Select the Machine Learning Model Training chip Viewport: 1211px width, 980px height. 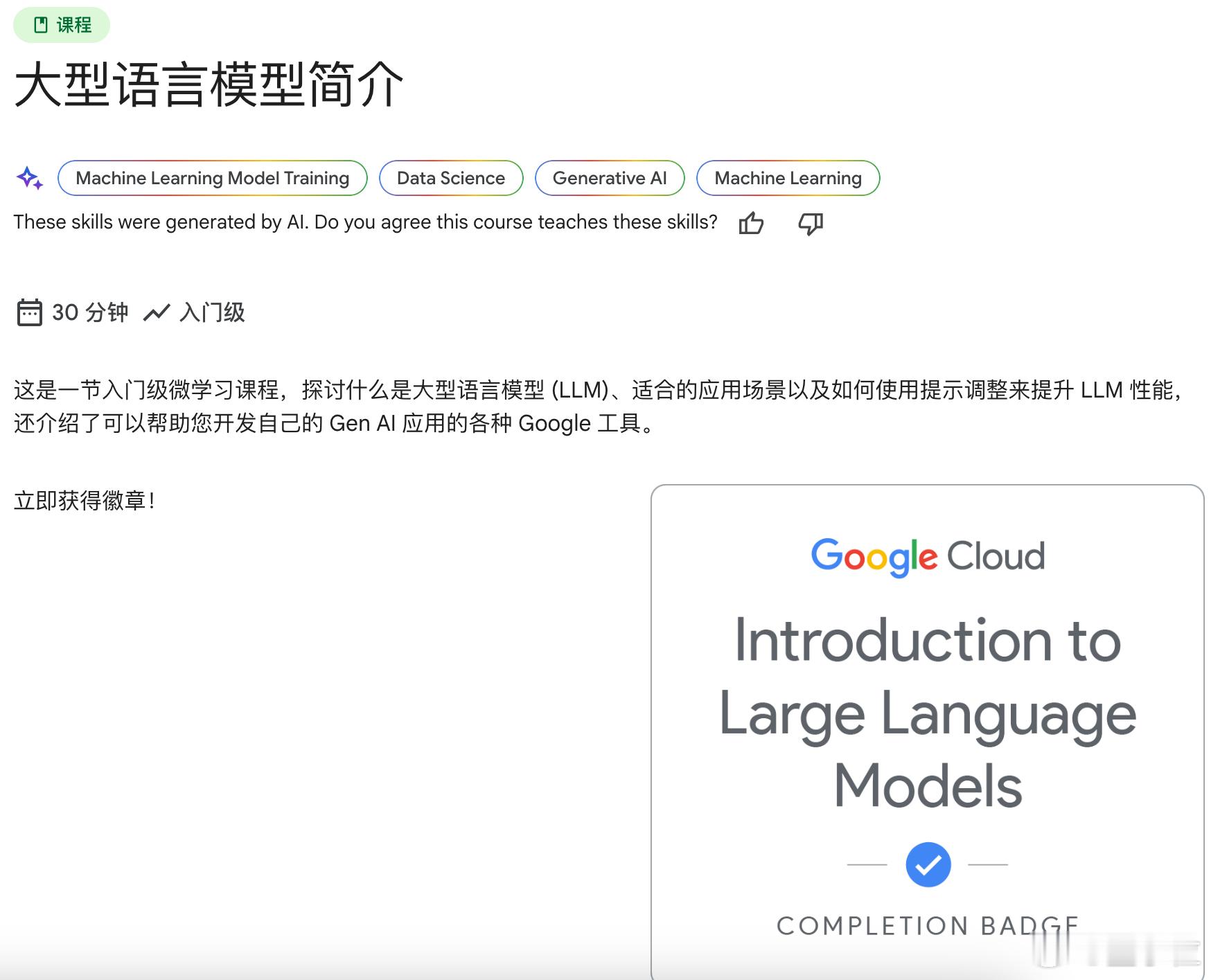point(212,178)
